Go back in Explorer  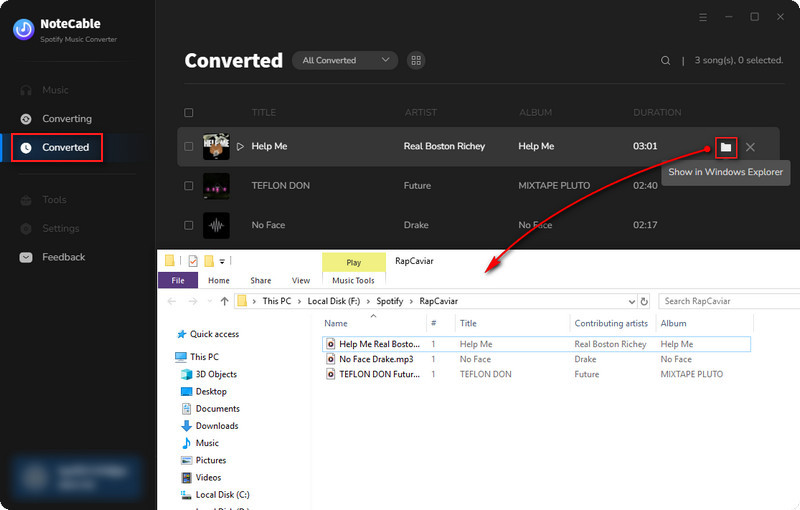pos(172,301)
